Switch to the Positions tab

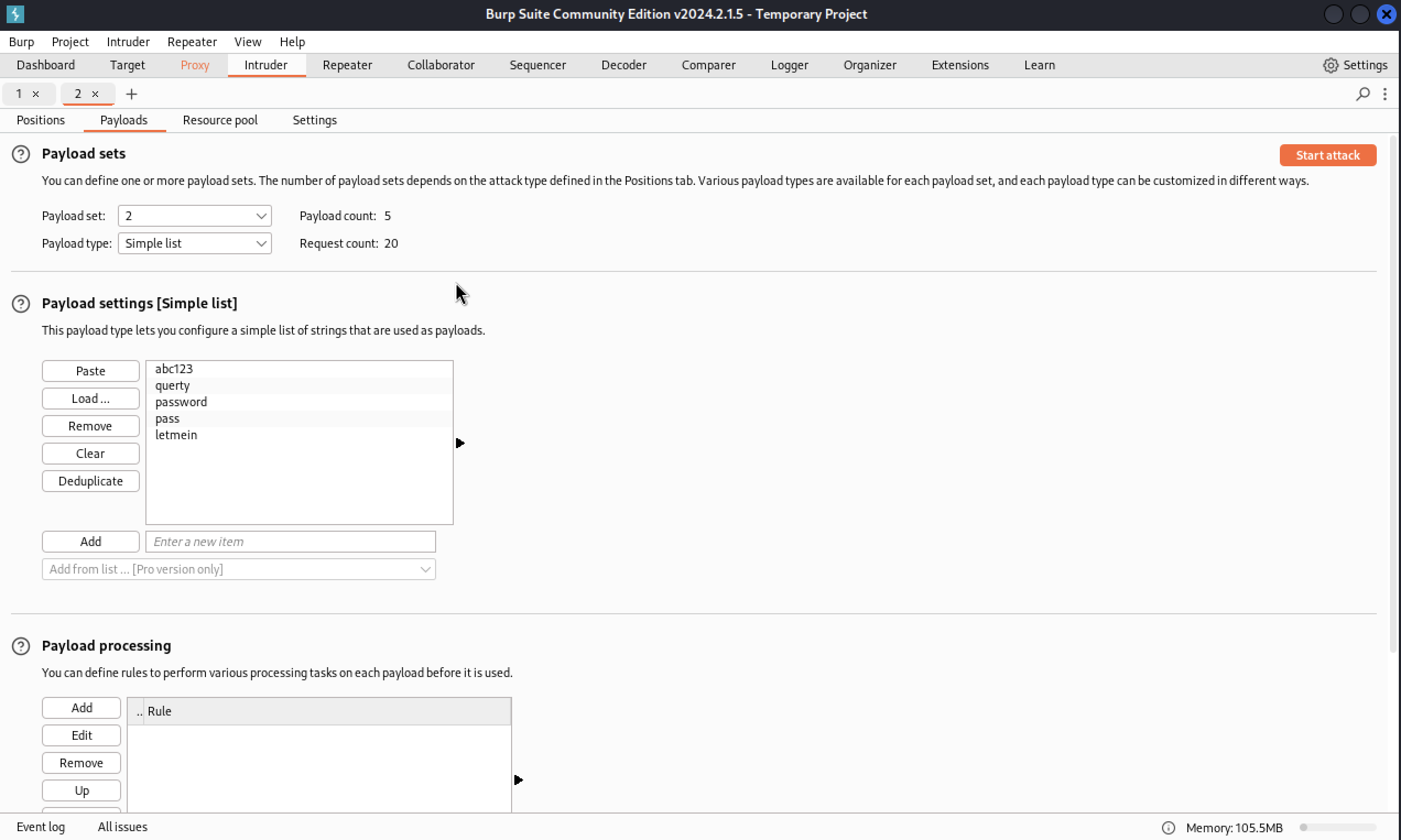41,119
